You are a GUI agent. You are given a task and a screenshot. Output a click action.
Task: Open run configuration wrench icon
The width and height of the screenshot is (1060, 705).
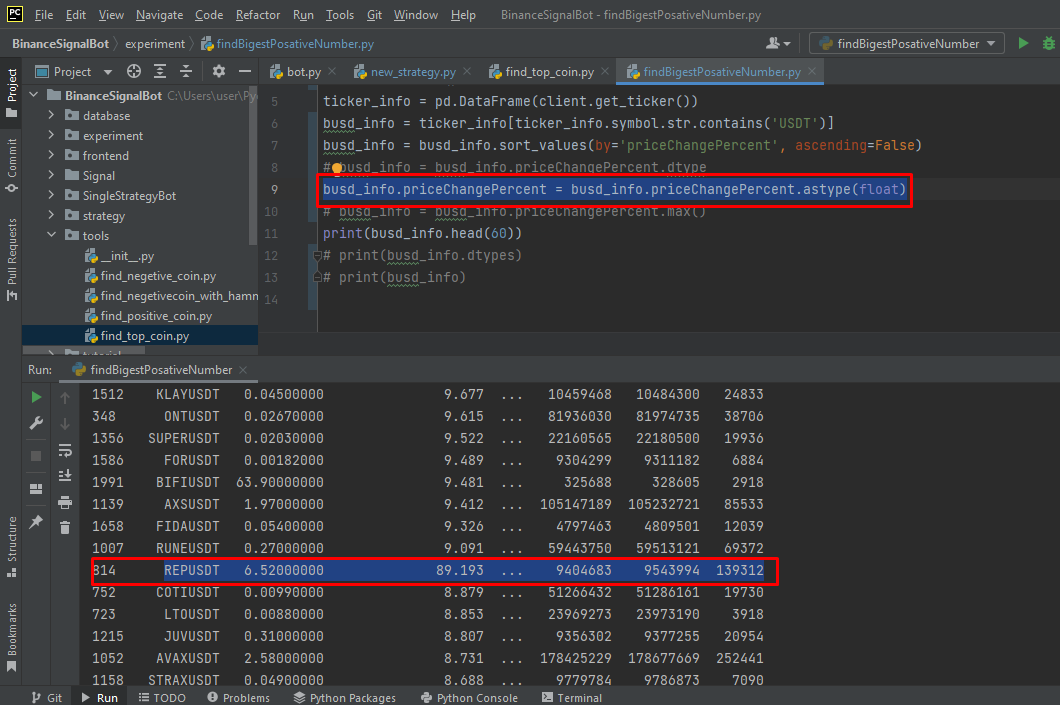pyautogui.click(x=37, y=423)
